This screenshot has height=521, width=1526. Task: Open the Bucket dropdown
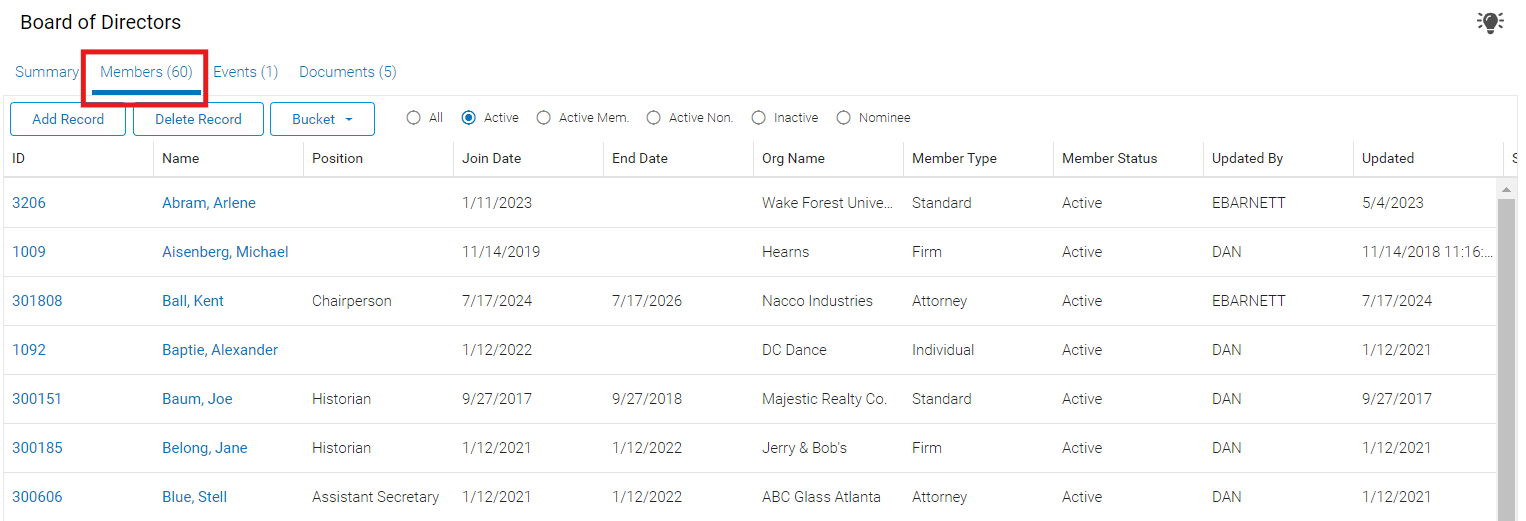(322, 119)
